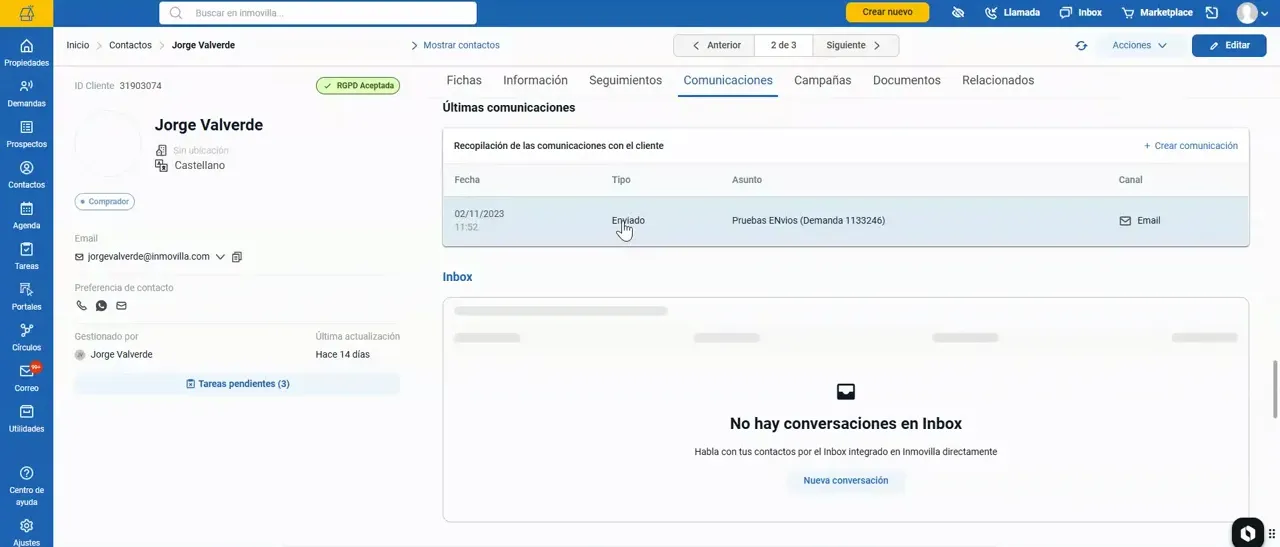The width and height of the screenshot is (1280, 547).
Task: Open Propiedades in the sidebar
Action: pyautogui.click(x=26, y=52)
